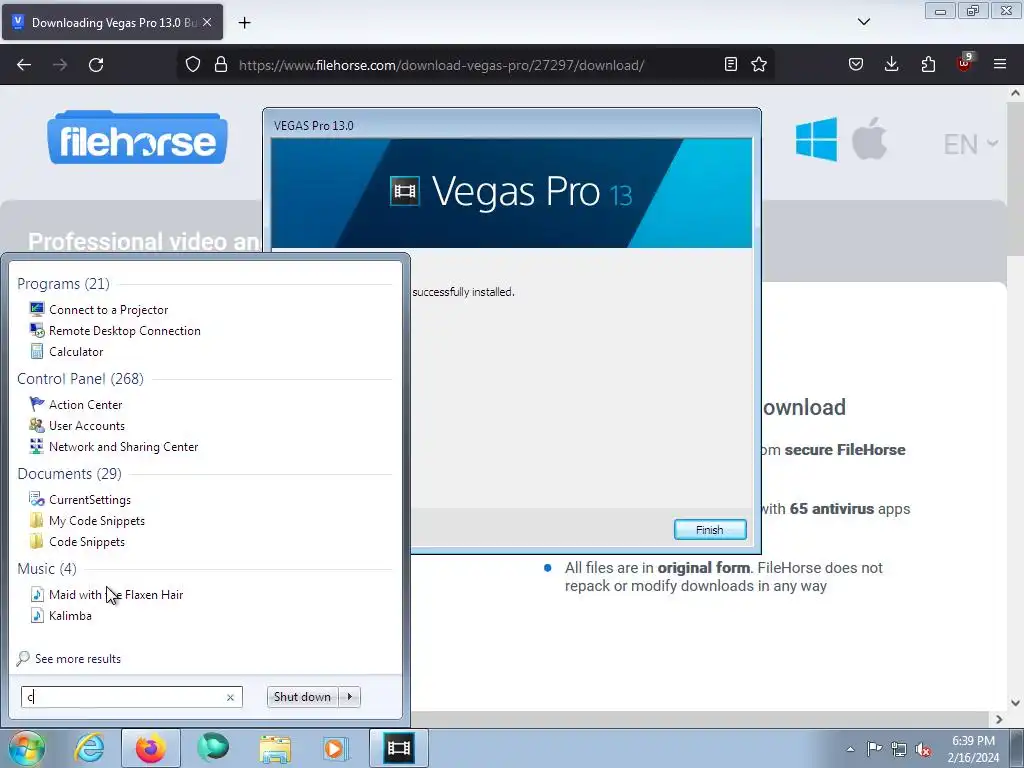Screen dimensions: 1024x768
Task: Open the EN language dropdown
Action: tap(970, 144)
